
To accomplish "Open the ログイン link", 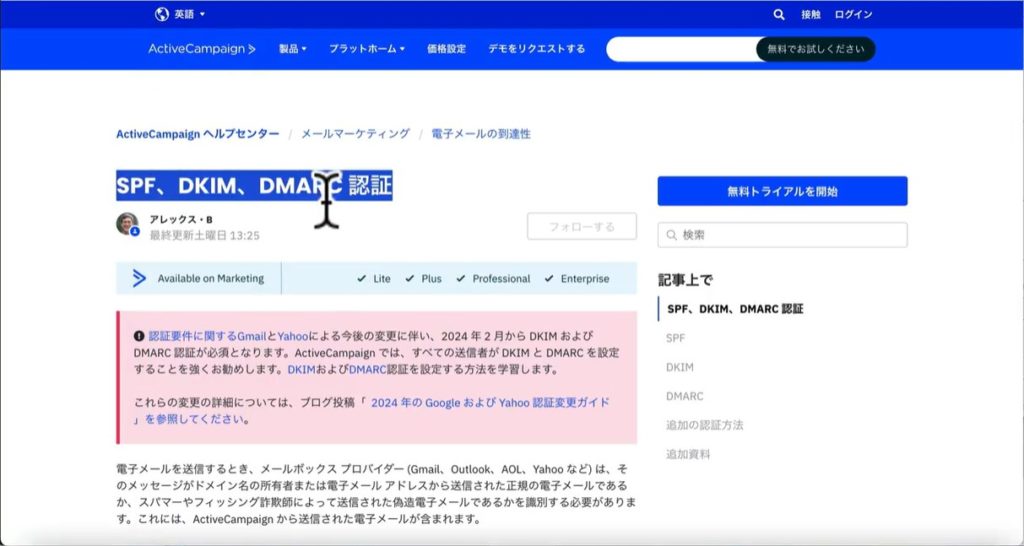I will [853, 14].
